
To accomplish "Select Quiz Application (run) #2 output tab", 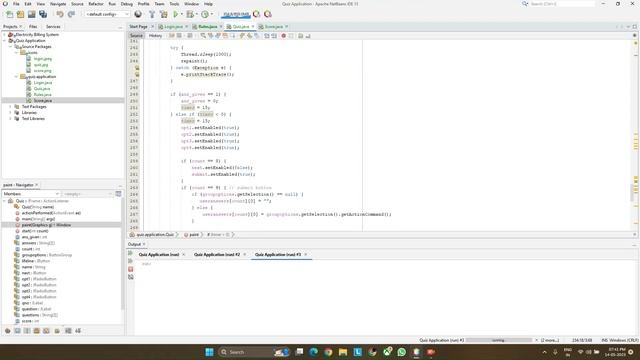I will [217, 254].
